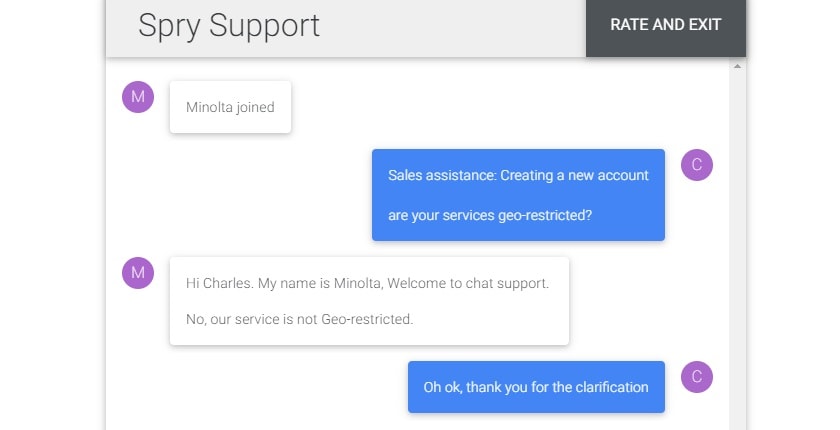
Task: Click the C avatar beside the geo-restricted question
Action: [x=696, y=165]
